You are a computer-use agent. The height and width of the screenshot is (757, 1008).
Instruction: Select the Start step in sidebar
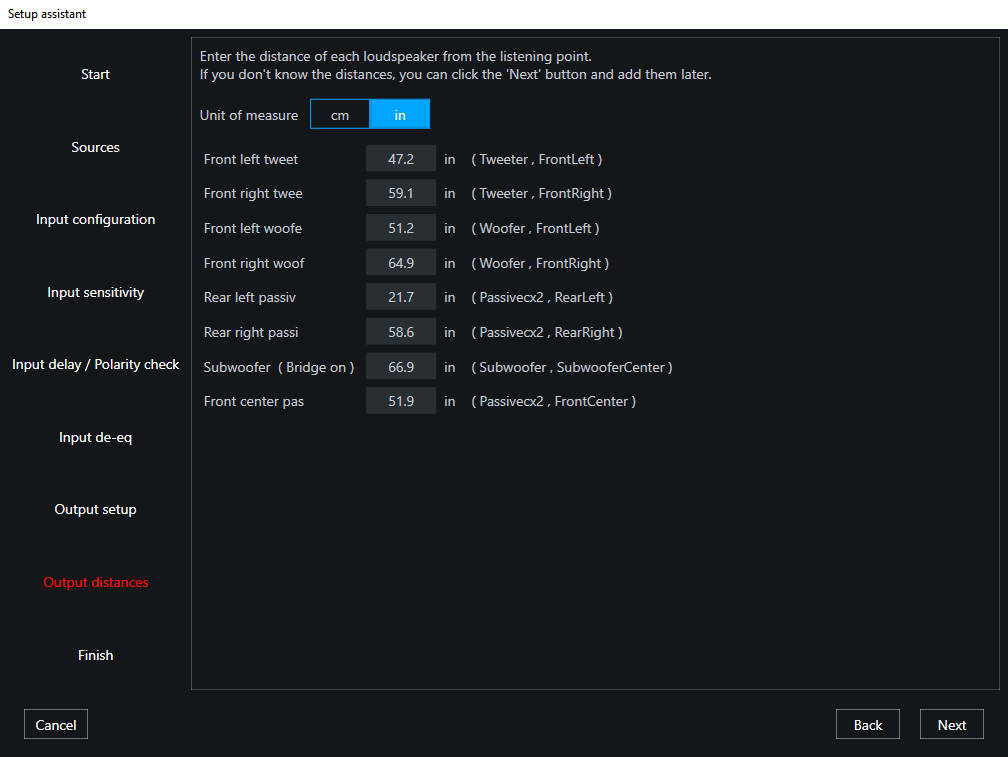coord(95,74)
